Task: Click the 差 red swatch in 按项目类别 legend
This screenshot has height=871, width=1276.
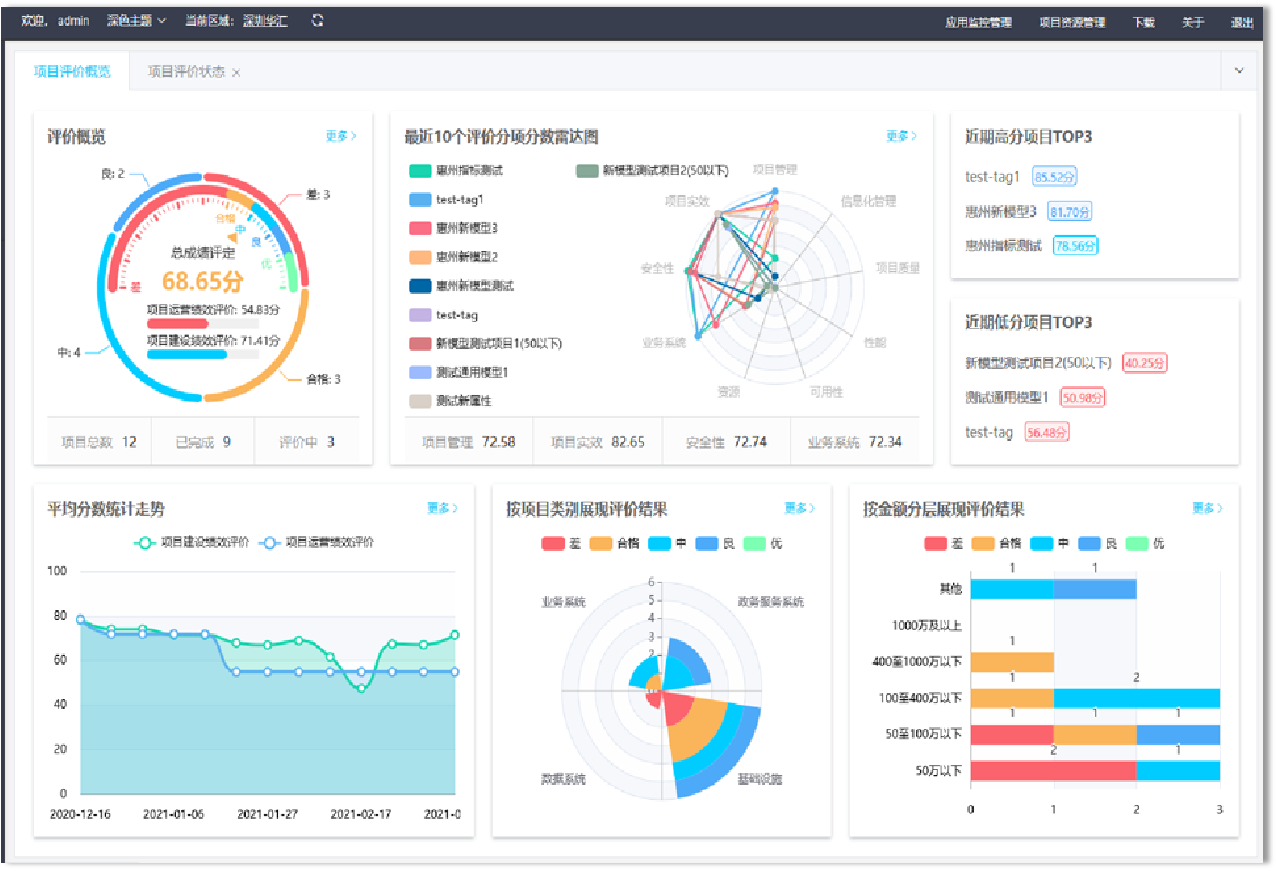Action: point(553,544)
